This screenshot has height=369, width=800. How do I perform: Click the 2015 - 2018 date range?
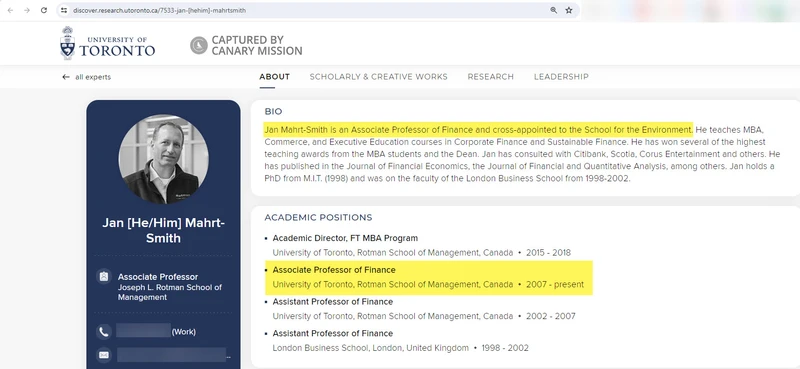pyautogui.click(x=548, y=253)
